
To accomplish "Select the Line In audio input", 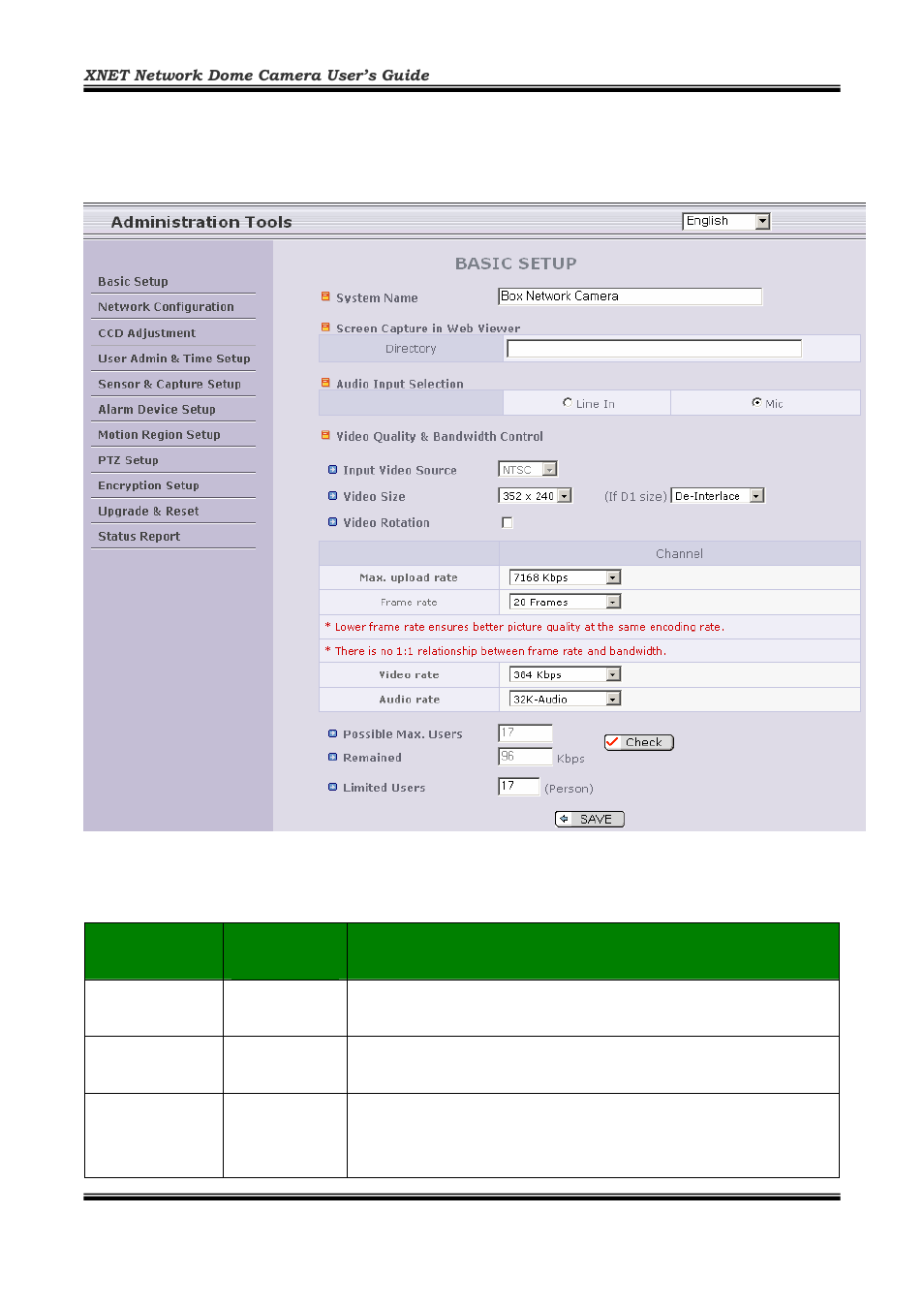I will [568, 403].
